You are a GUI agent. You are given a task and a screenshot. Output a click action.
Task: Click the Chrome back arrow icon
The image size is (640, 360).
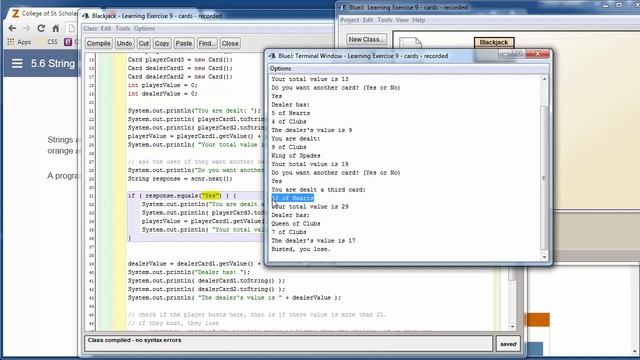pos(12,28)
